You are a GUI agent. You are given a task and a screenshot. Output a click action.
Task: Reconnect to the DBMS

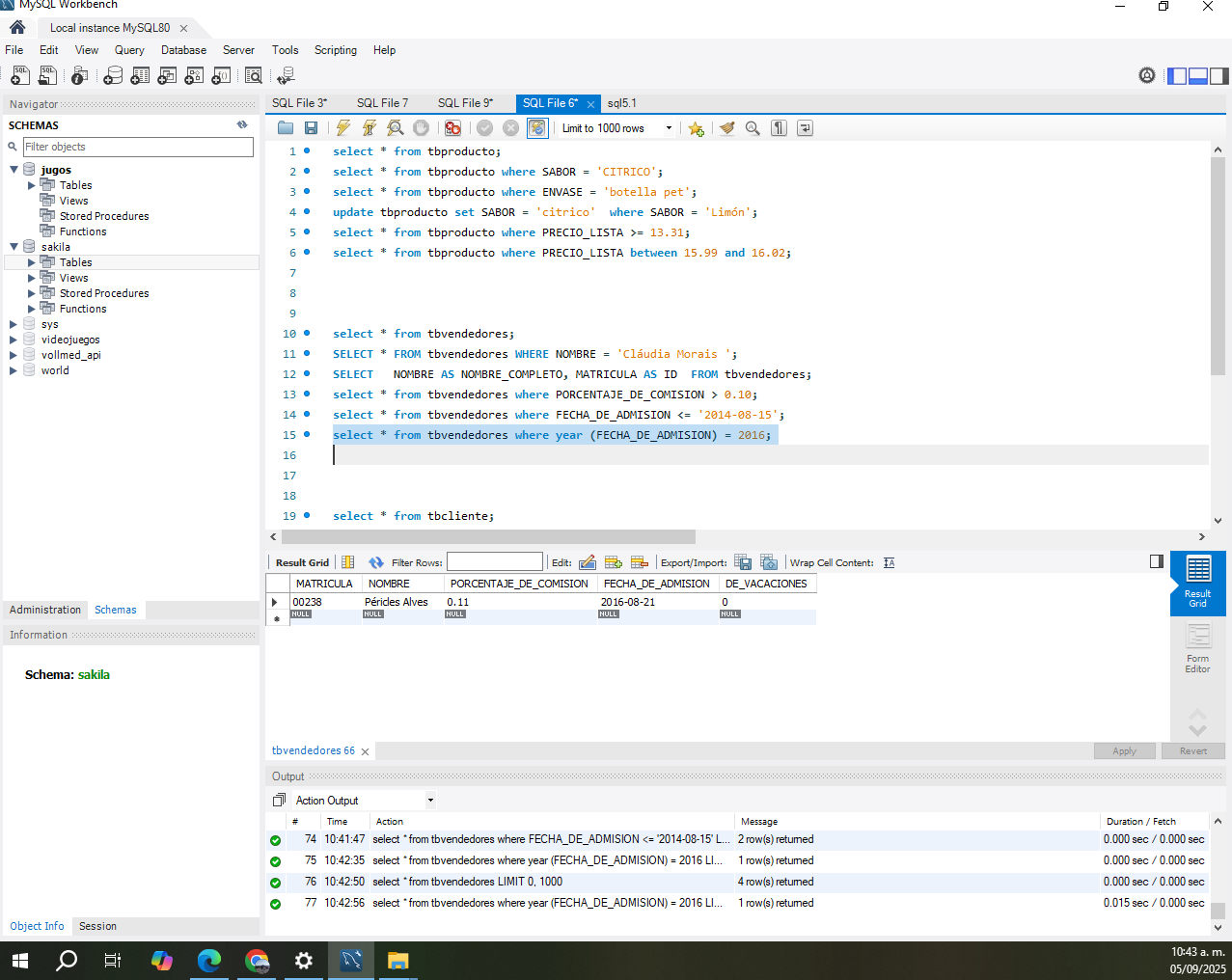(x=286, y=75)
